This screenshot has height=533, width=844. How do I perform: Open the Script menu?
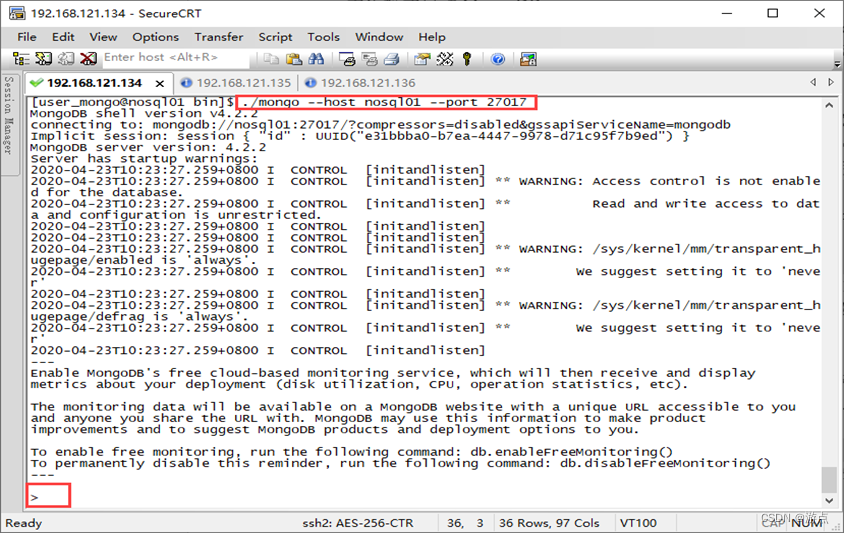(275, 37)
